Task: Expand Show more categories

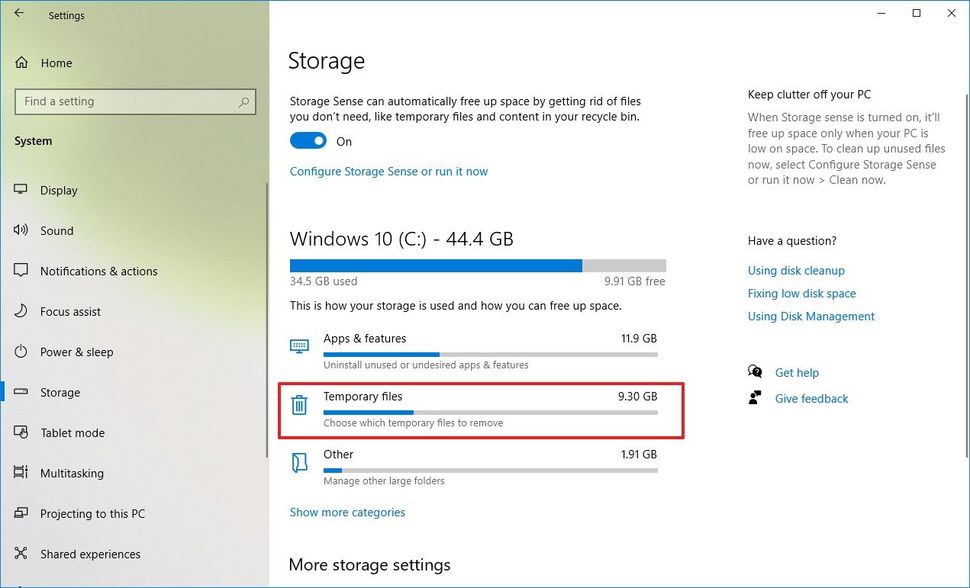Action: (x=347, y=512)
